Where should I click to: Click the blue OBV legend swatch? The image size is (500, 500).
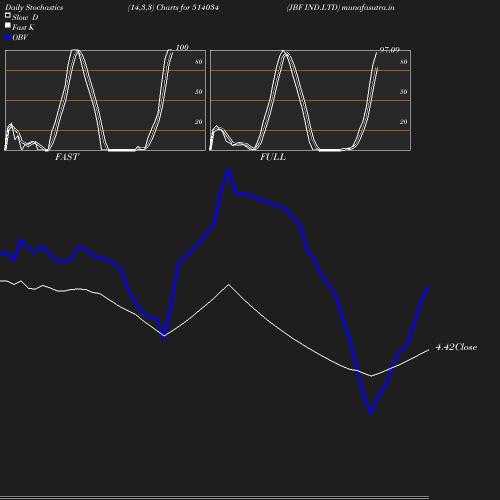[x=8, y=38]
